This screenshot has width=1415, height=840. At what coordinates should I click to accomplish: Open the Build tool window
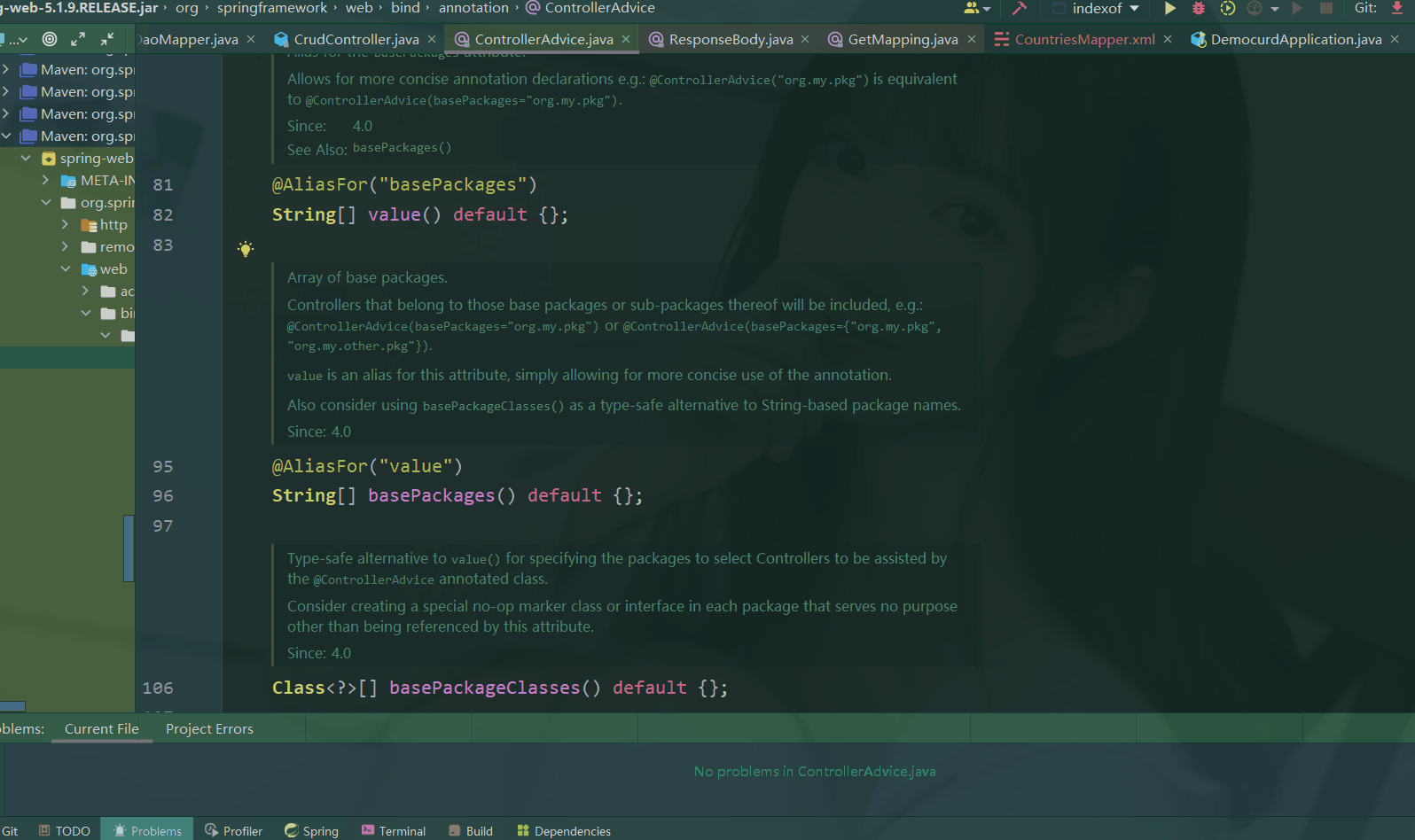[471, 830]
